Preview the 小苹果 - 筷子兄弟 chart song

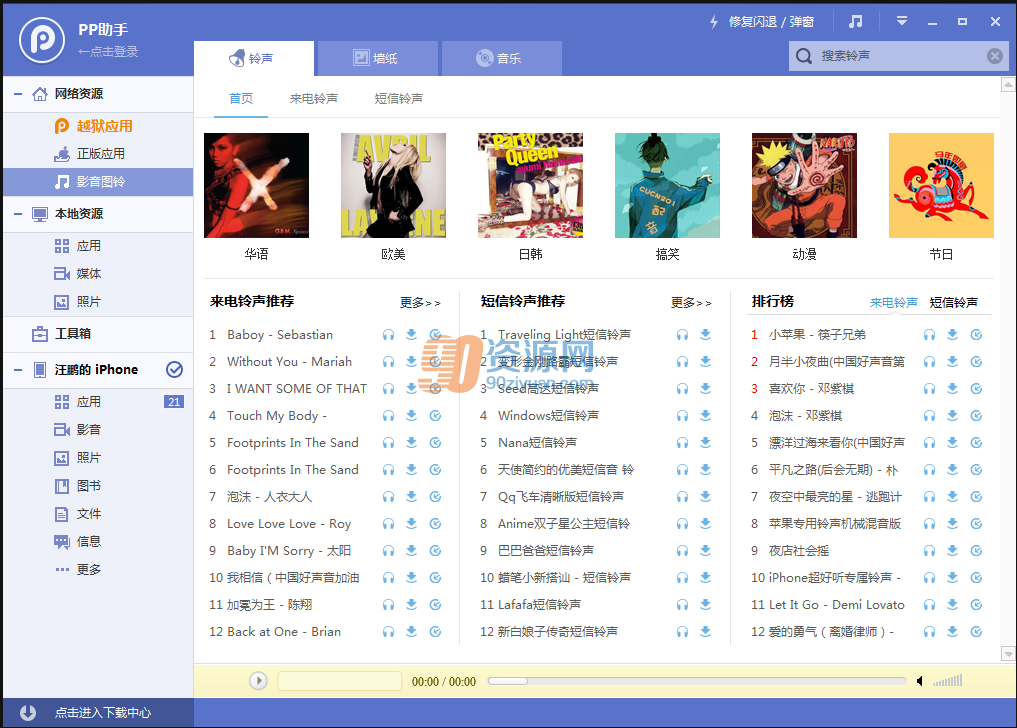pos(929,335)
